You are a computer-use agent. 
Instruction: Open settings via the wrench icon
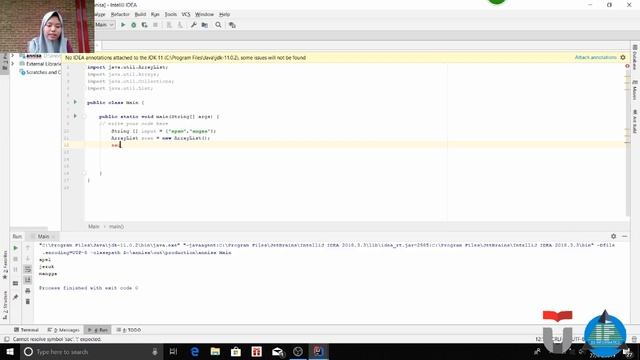click(193, 25)
